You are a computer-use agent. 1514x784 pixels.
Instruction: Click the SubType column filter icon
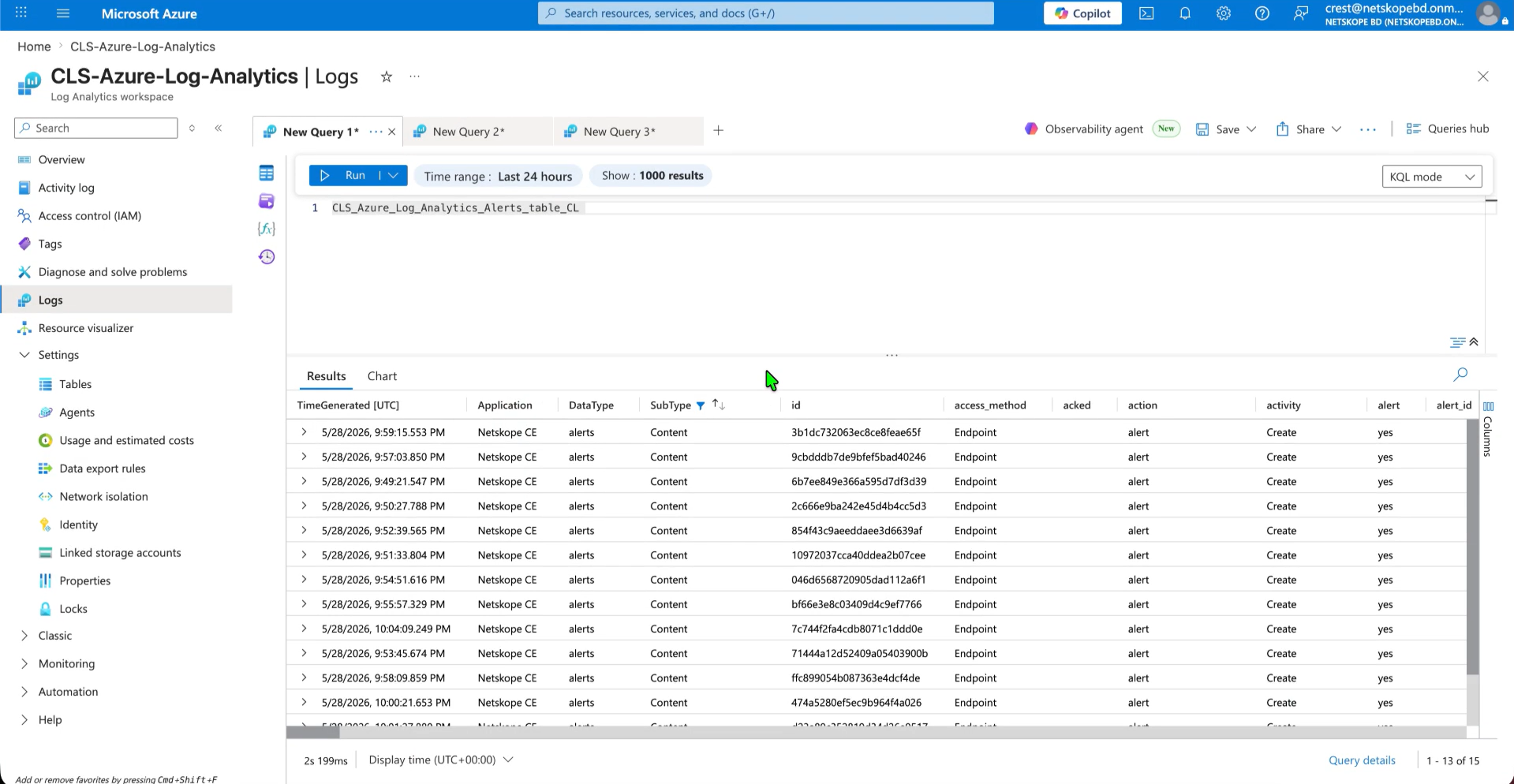pos(701,405)
